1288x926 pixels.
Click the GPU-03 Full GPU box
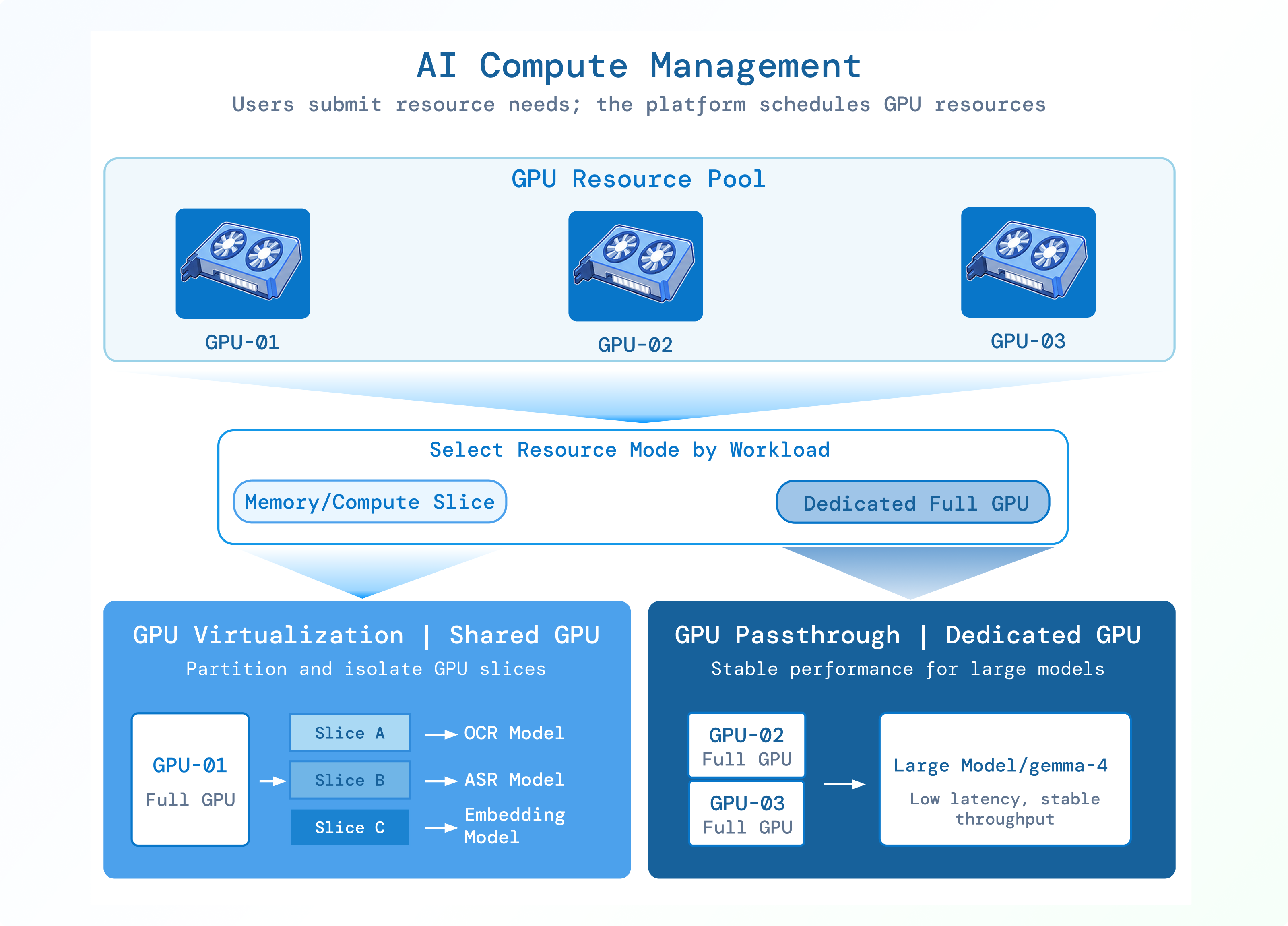(747, 813)
